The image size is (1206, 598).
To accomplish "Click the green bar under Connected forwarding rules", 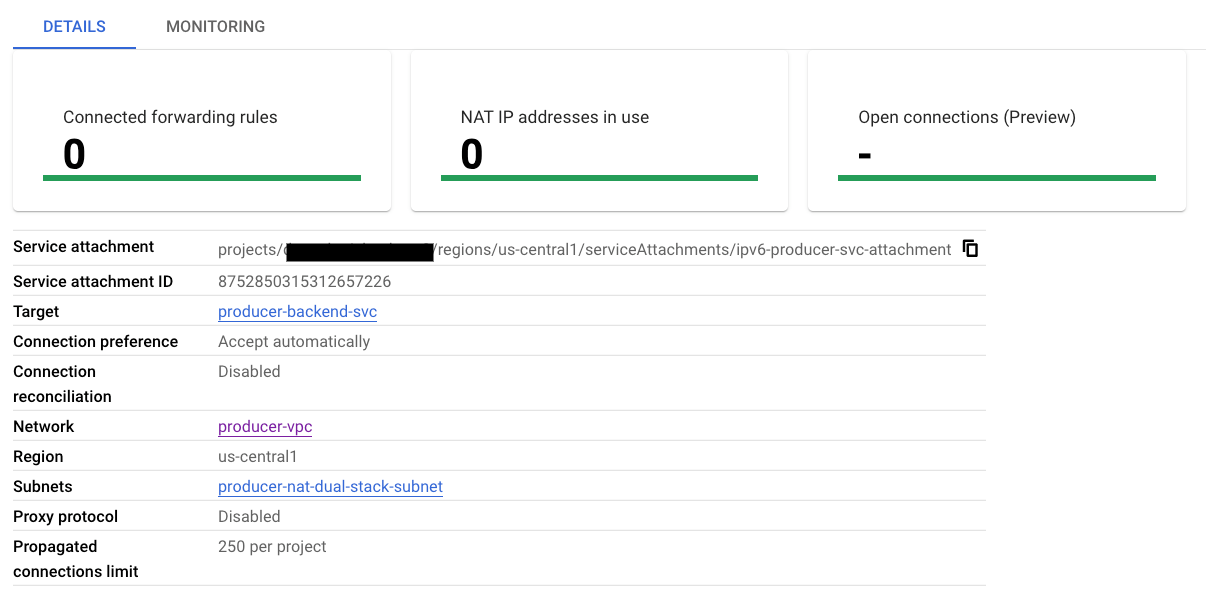I will pos(202,178).
